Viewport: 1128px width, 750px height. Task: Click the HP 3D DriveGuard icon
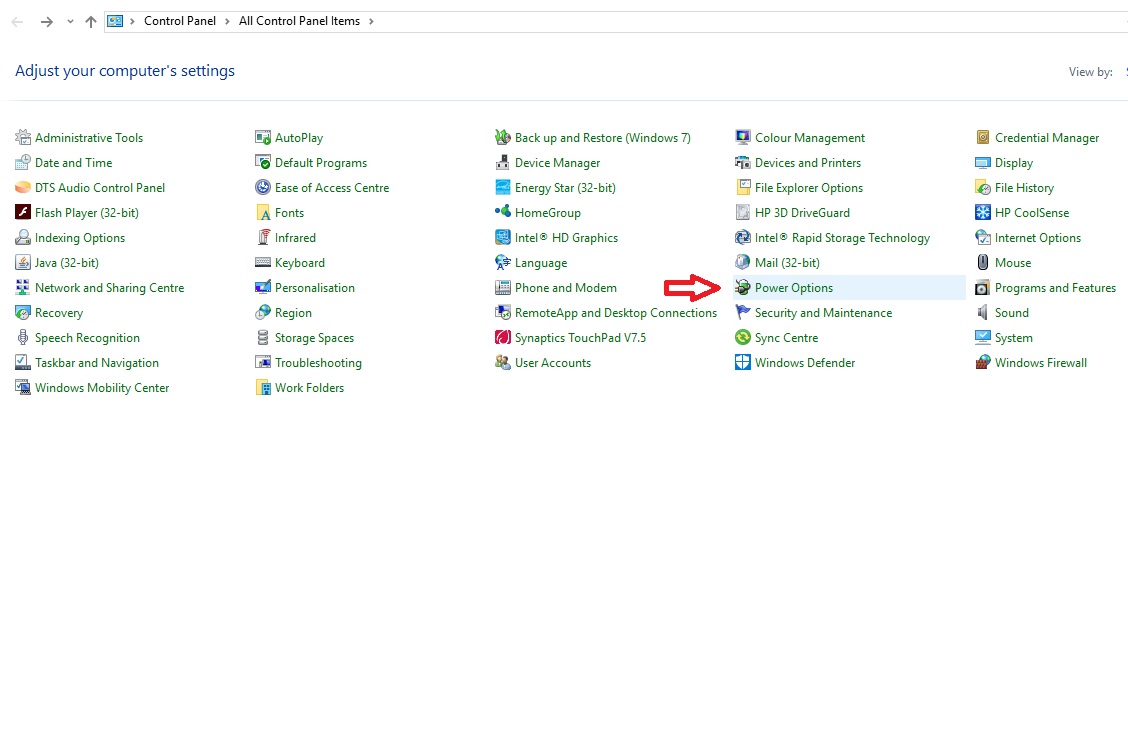pyautogui.click(x=743, y=212)
